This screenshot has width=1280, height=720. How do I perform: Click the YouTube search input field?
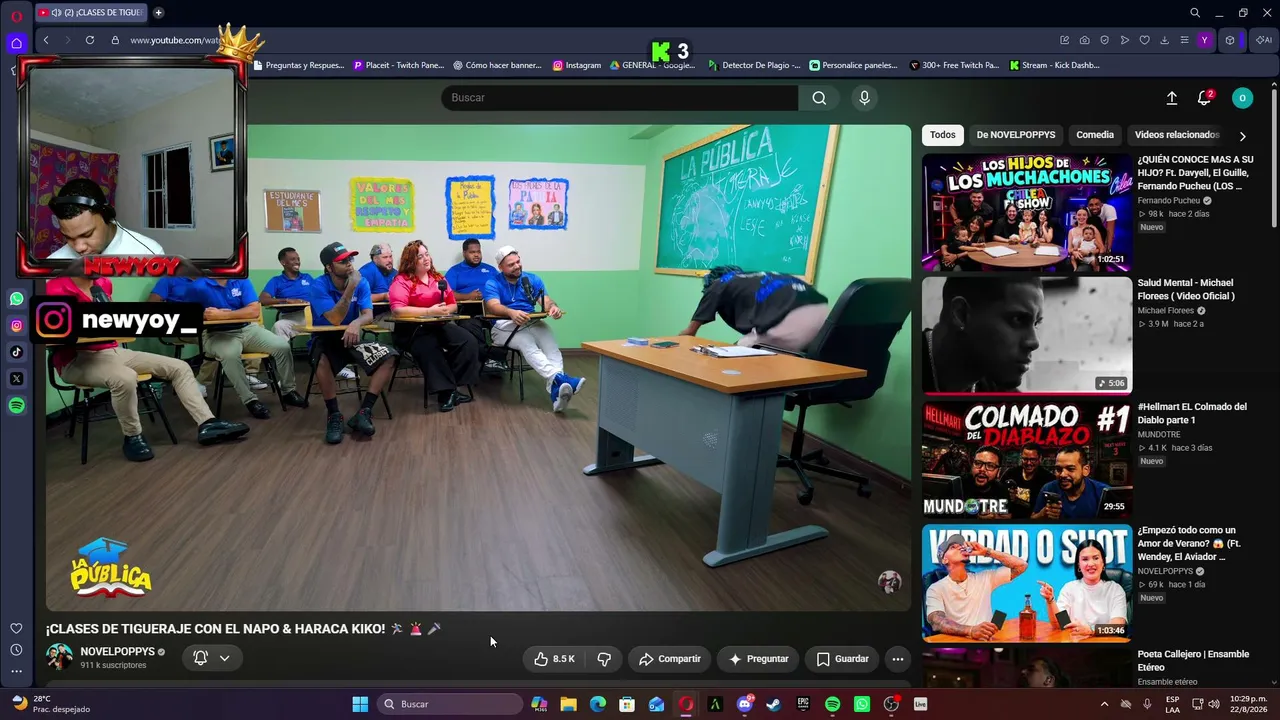620,98
